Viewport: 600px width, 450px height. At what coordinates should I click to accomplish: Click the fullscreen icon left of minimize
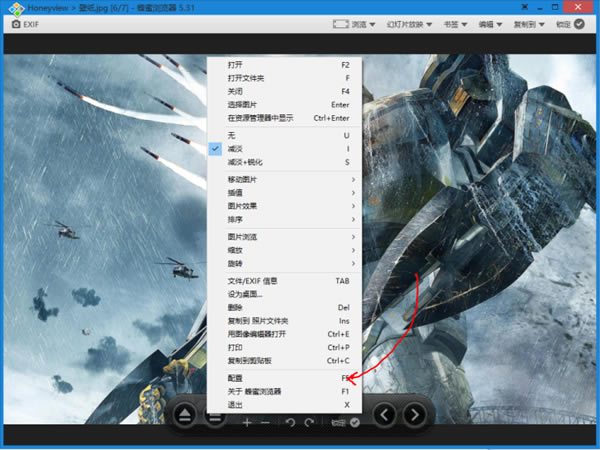click(525, 7)
